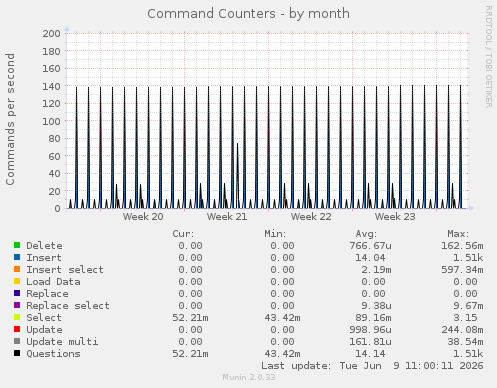The height and width of the screenshot is (388, 497).
Task: Click the 'Cur:' column header
Action: pyautogui.click(x=183, y=234)
